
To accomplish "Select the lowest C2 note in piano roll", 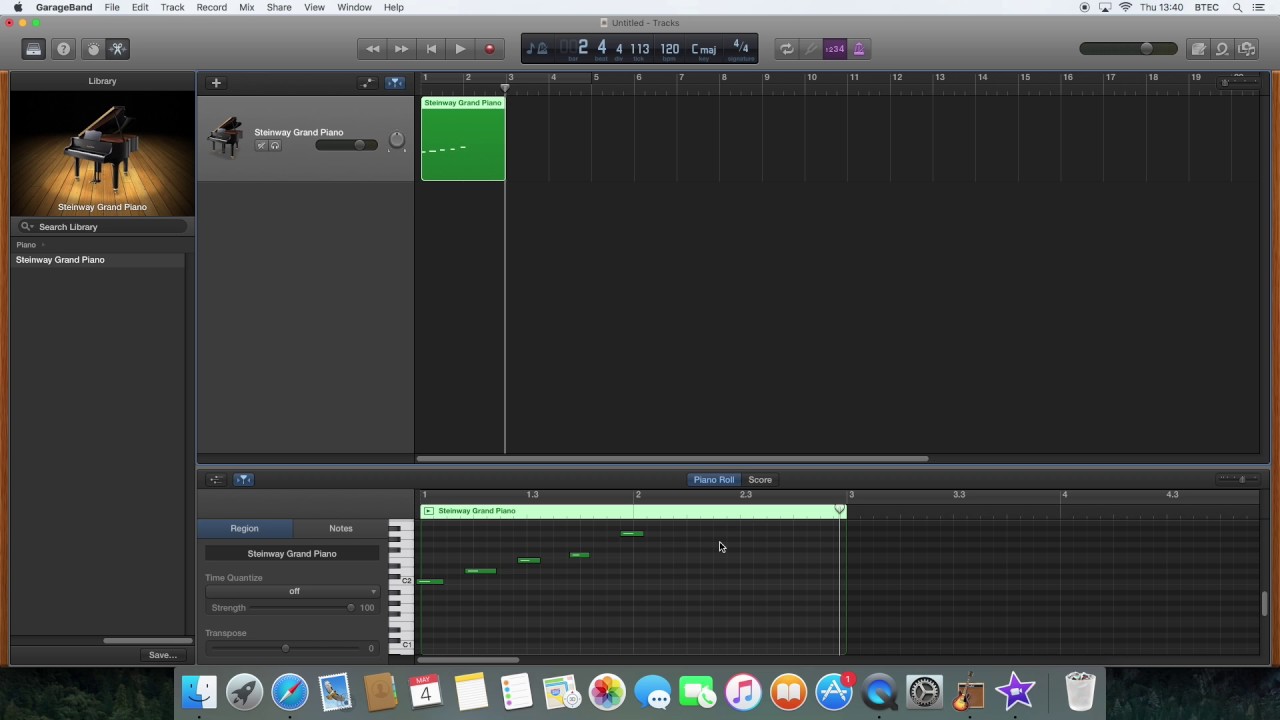I will pyautogui.click(x=431, y=582).
